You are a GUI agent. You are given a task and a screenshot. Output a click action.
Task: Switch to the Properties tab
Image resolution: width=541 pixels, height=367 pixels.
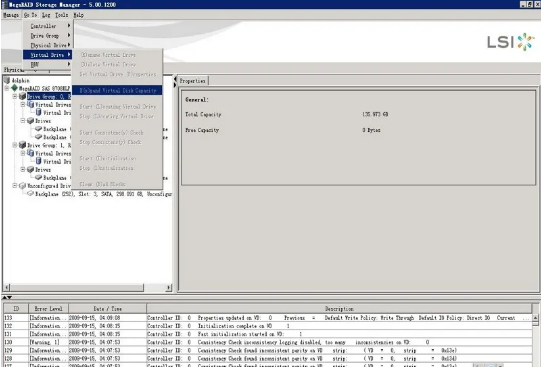pos(193,81)
